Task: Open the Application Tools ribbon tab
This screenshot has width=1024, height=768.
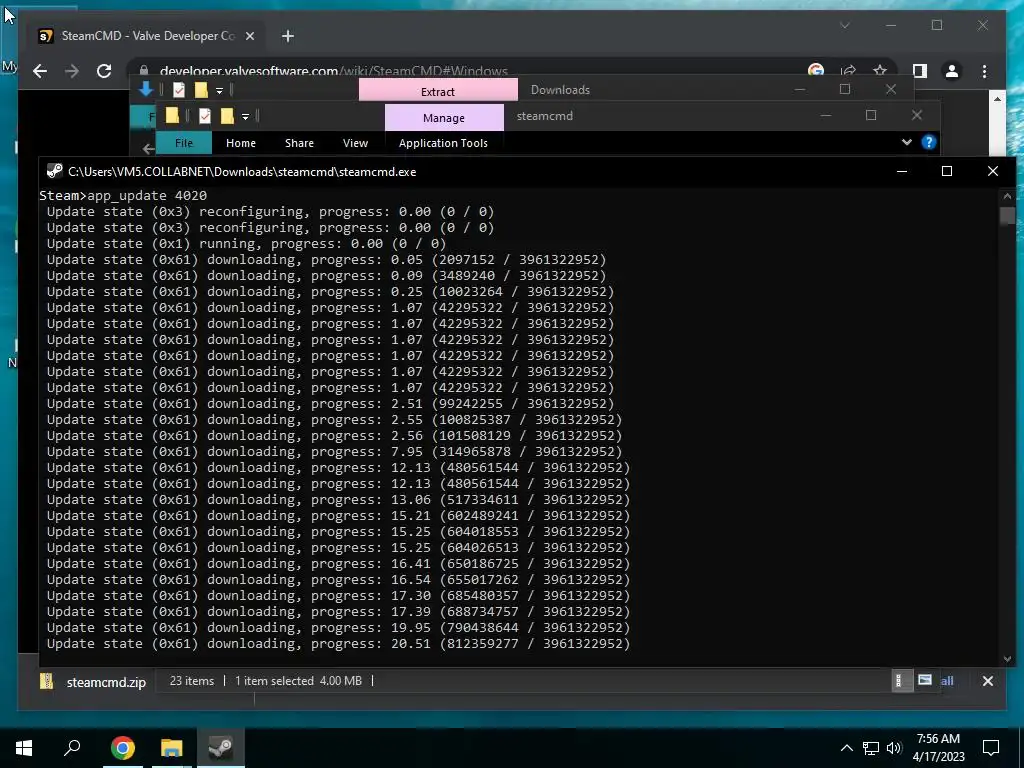Action: (443, 143)
